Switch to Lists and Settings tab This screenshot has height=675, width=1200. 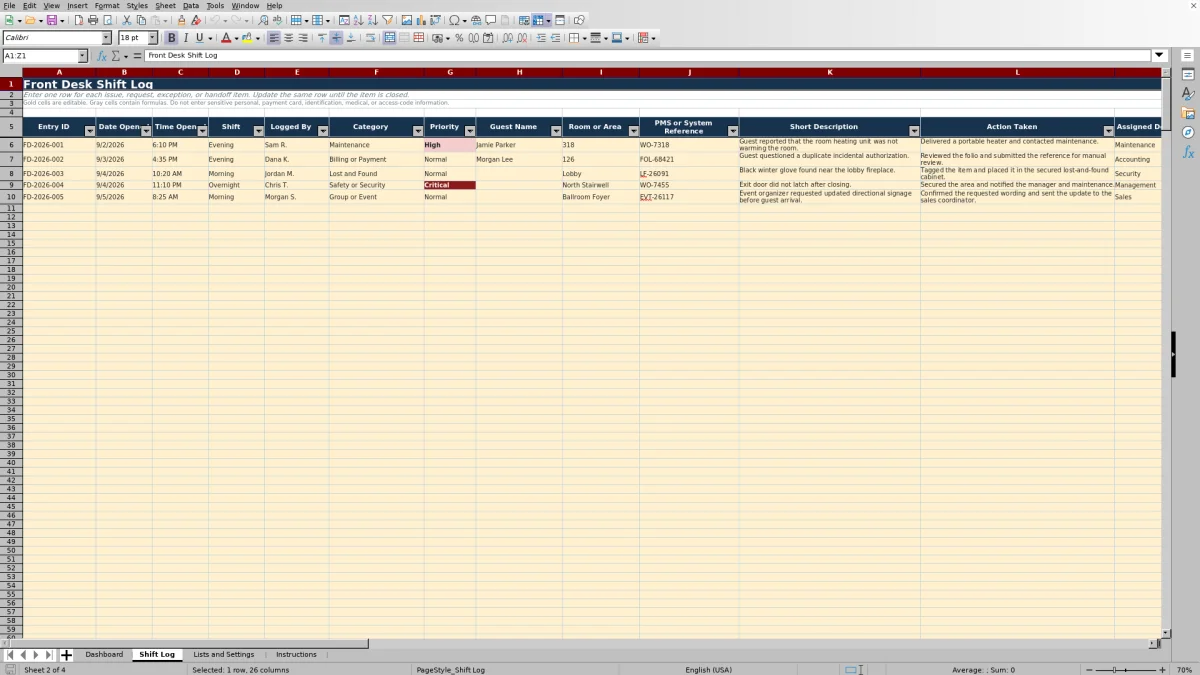click(x=224, y=655)
